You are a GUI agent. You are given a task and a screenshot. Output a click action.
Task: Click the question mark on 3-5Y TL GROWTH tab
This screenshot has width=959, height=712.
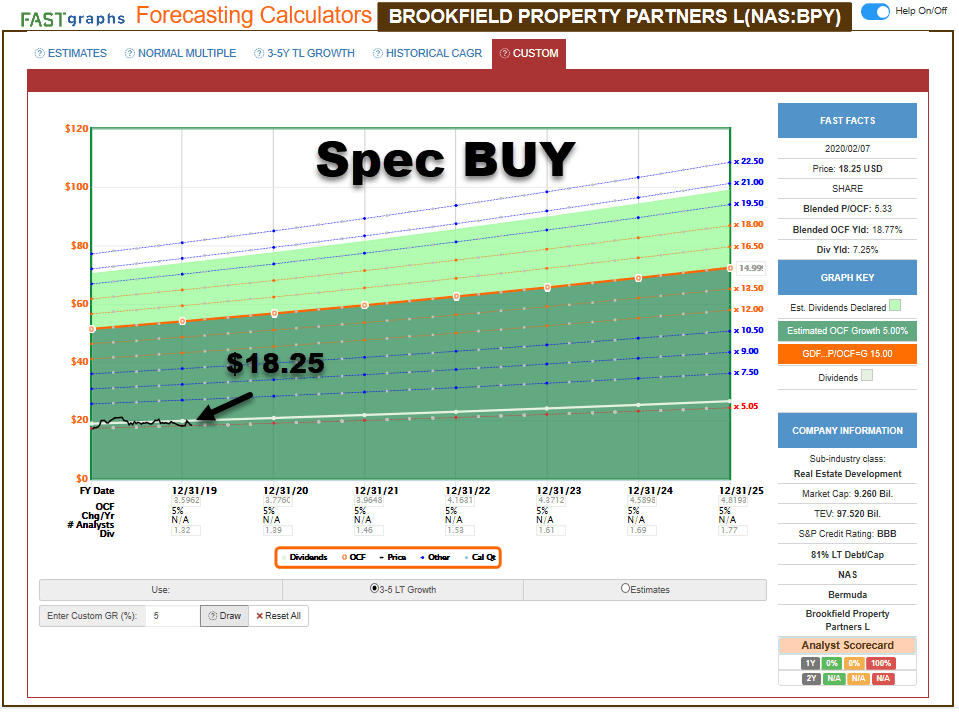(258, 53)
